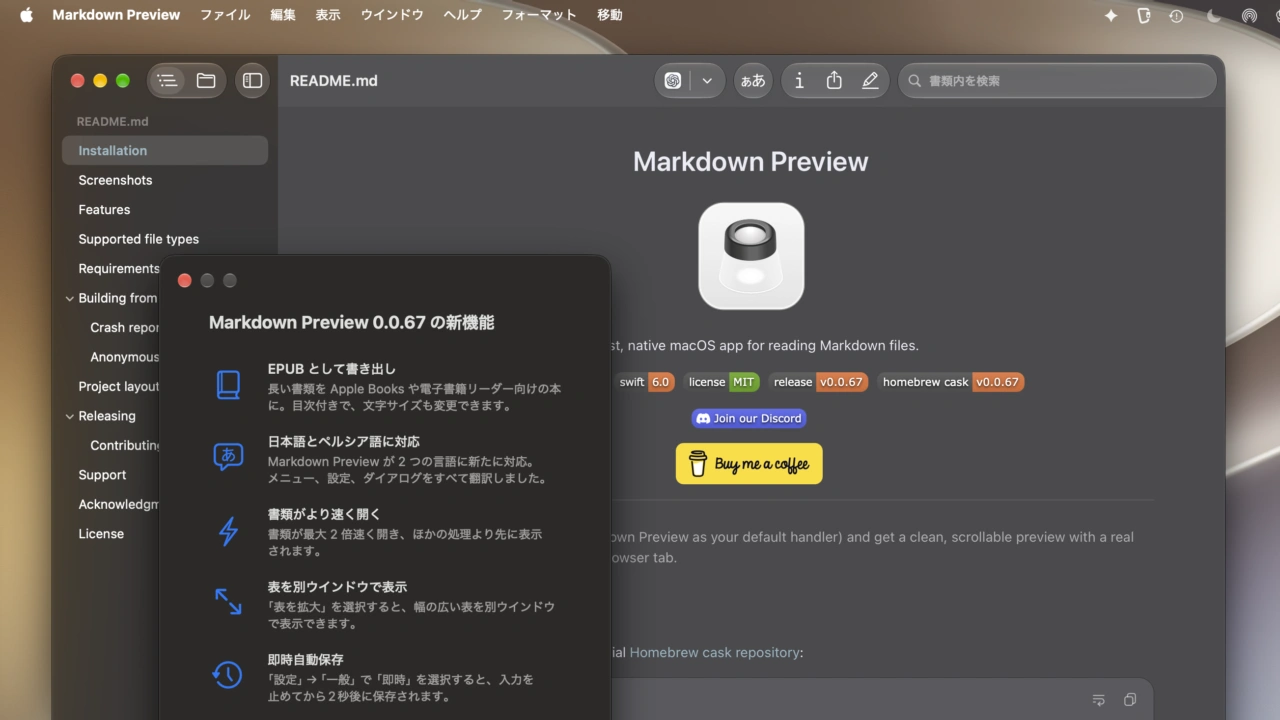1280x720 pixels.
Task: Click the pencil edit icon
Action: pyautogui.click(x=870, y=81)
